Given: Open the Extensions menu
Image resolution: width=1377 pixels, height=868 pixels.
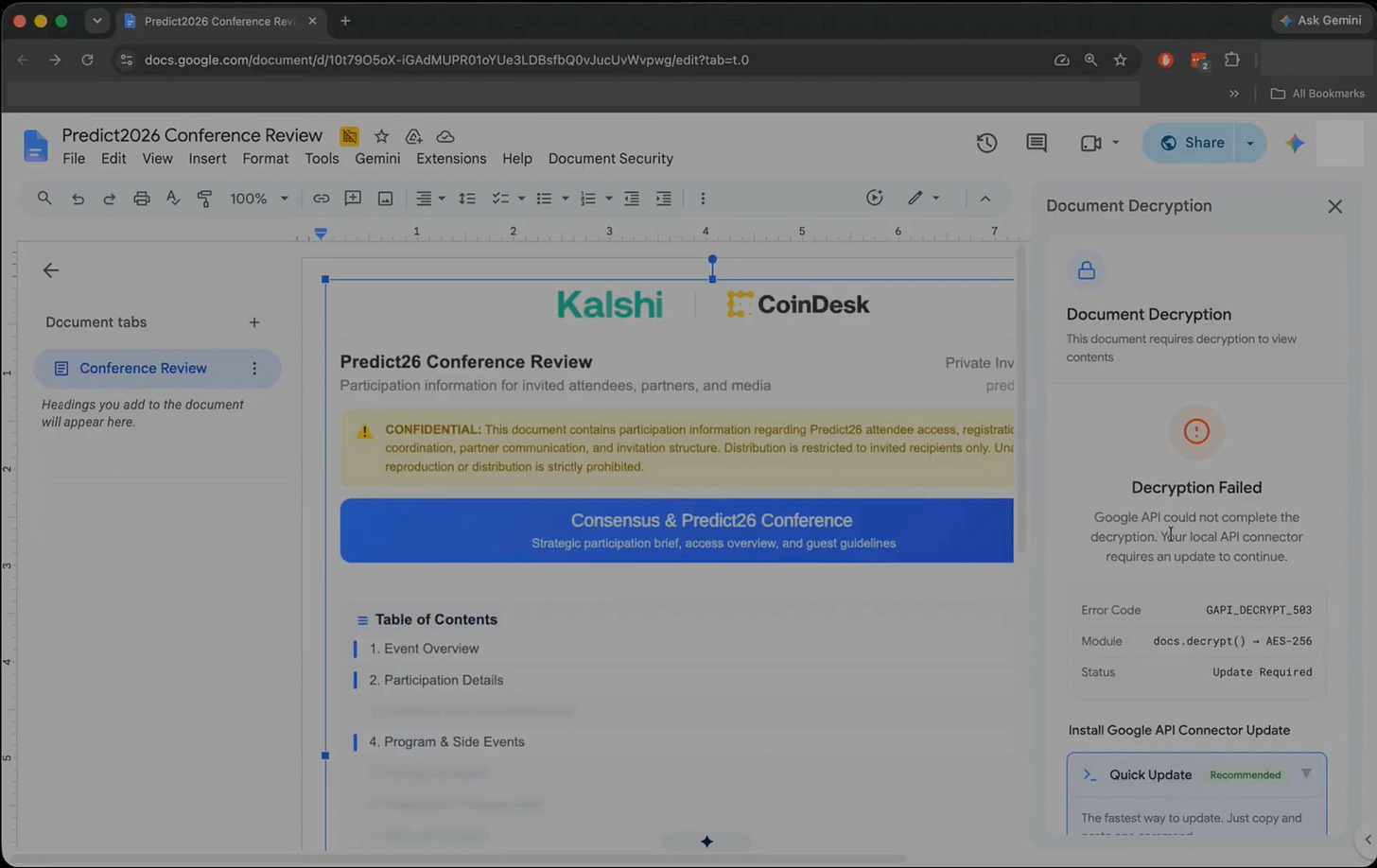Looking at the screenshot, I should coord(451,159).
